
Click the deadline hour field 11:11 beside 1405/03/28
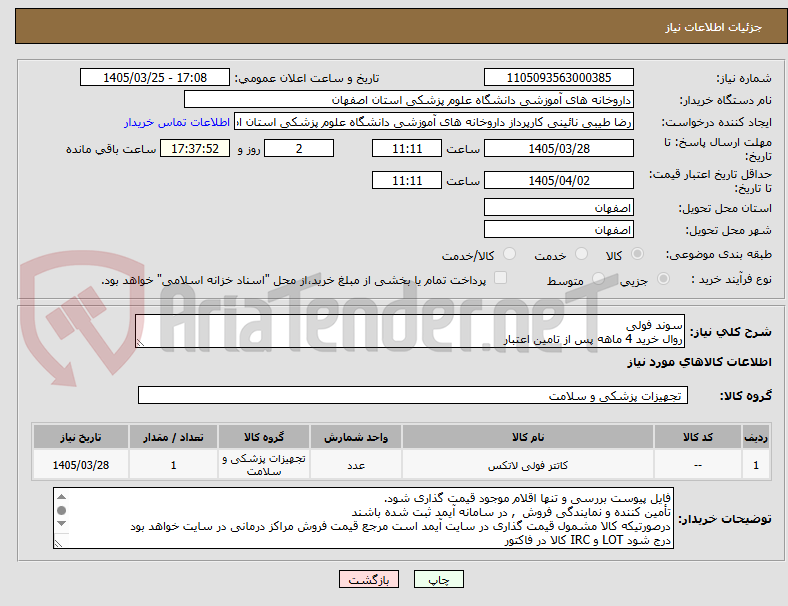pyautogui.click(x=407, y=149)
